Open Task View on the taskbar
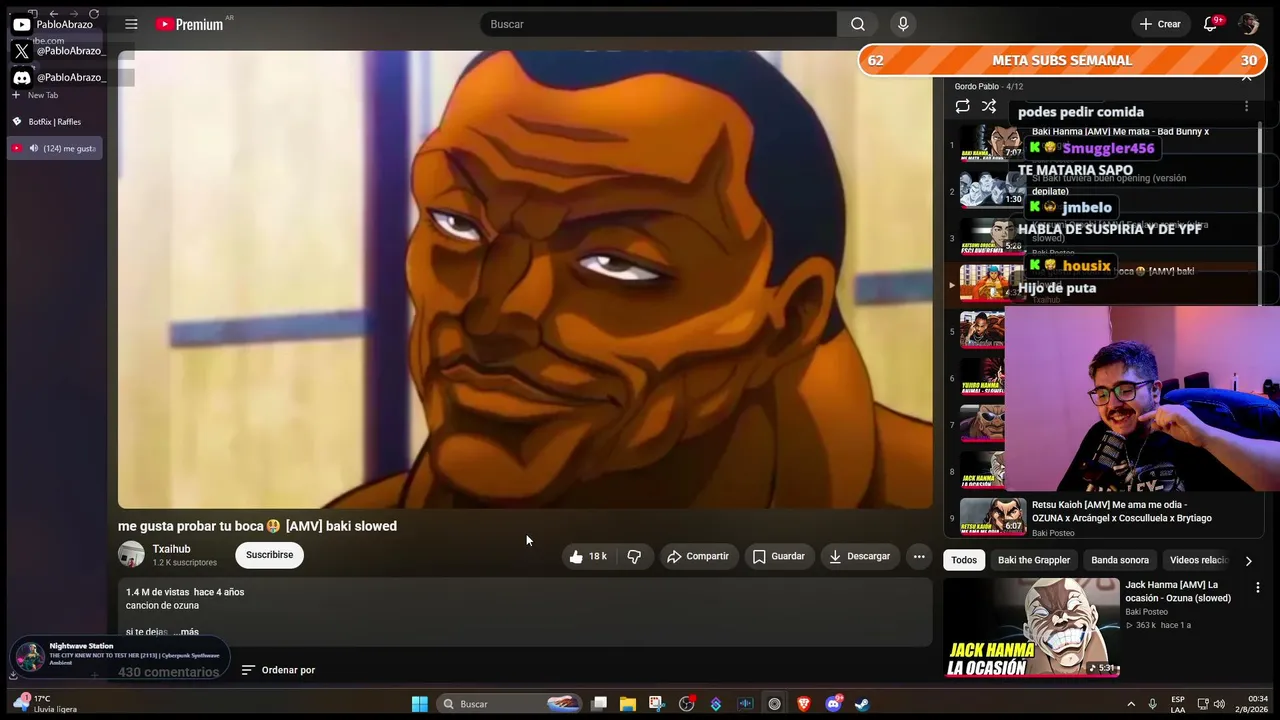Screen dimensions: 1280x720 click(599, 704)
